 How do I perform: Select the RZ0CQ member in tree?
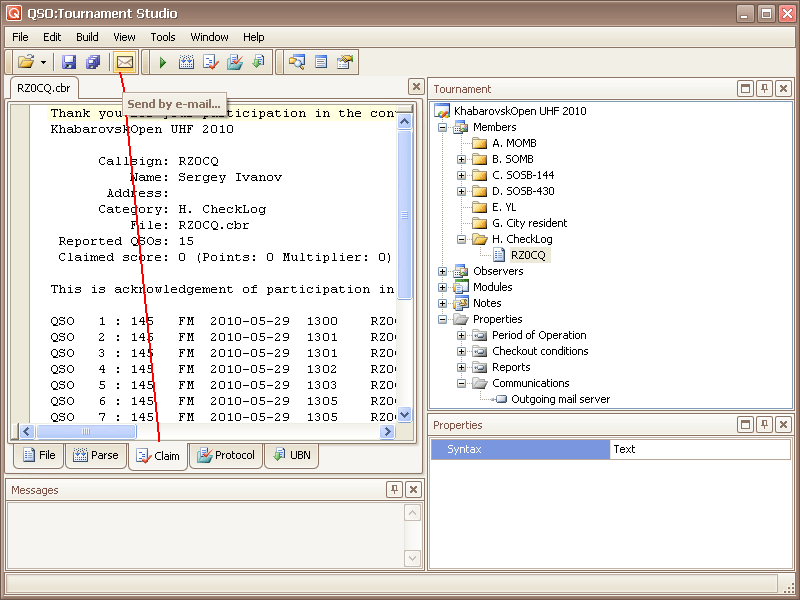(x=530, y=255)
